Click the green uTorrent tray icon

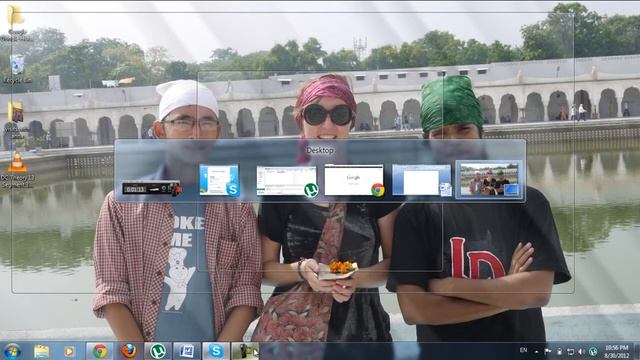[593, 351]
